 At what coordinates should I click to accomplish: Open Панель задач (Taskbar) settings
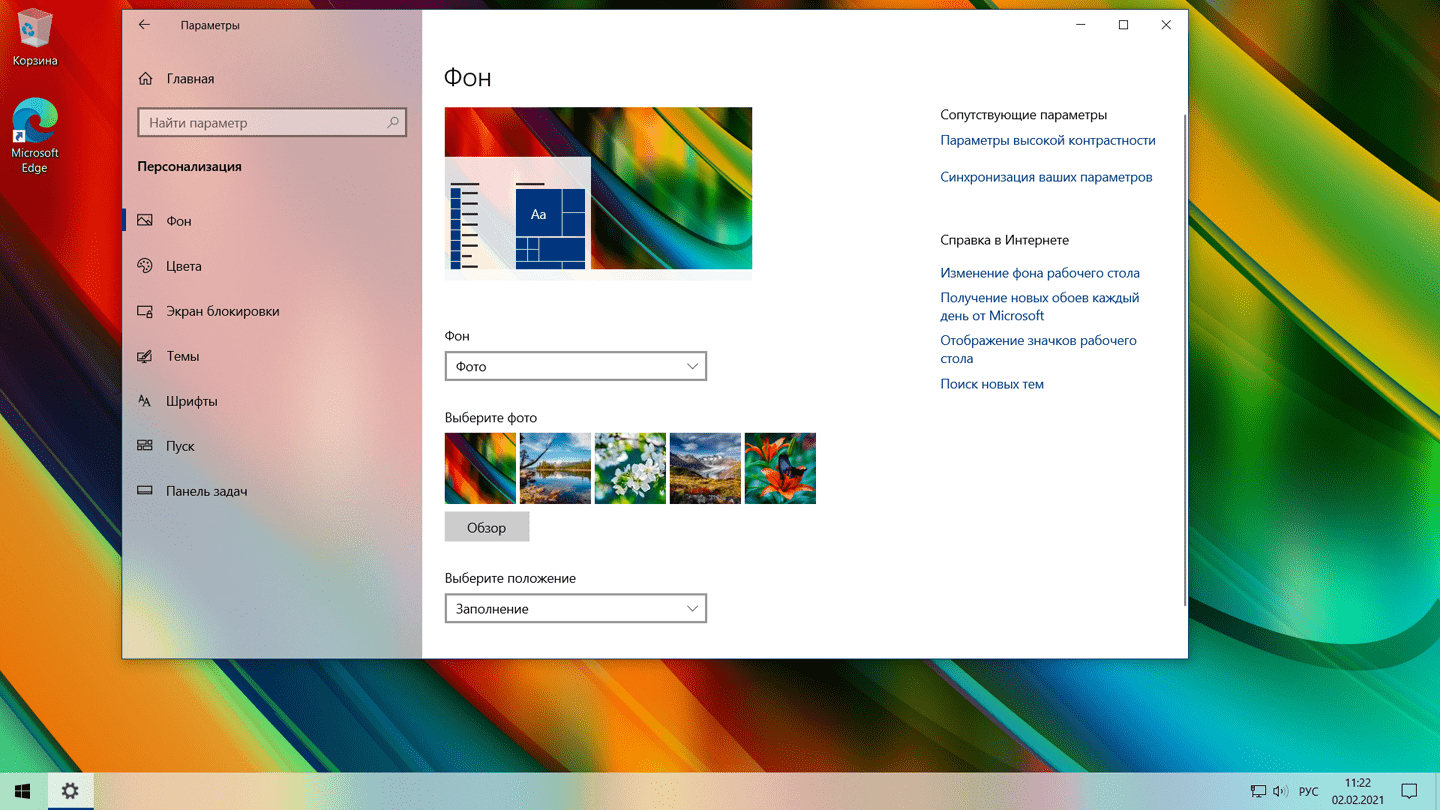point(206,491)
